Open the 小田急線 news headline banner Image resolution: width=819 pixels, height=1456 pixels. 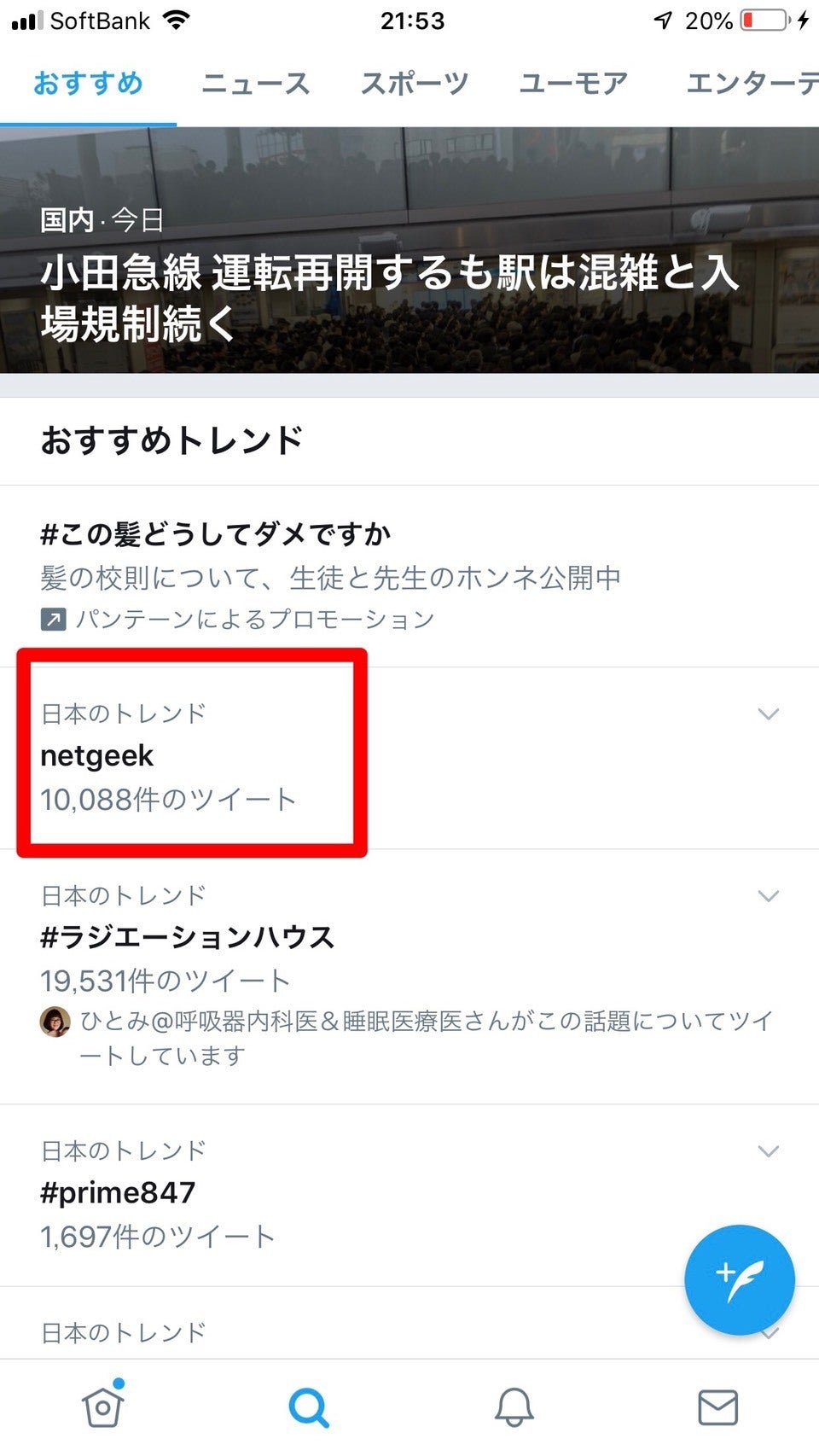click(x=389, y=298)
